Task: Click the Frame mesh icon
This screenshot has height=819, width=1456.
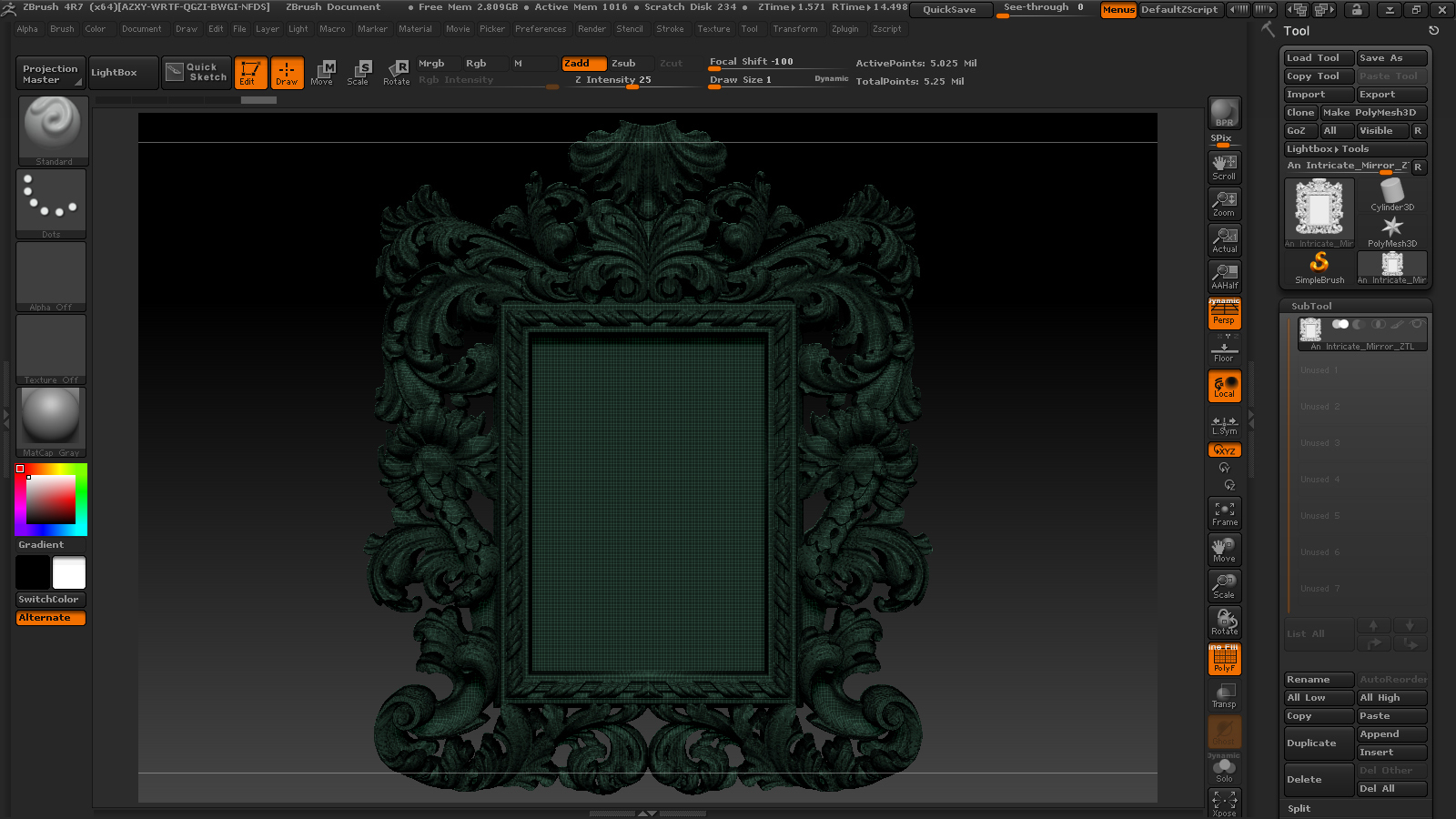Action: 1224,513
